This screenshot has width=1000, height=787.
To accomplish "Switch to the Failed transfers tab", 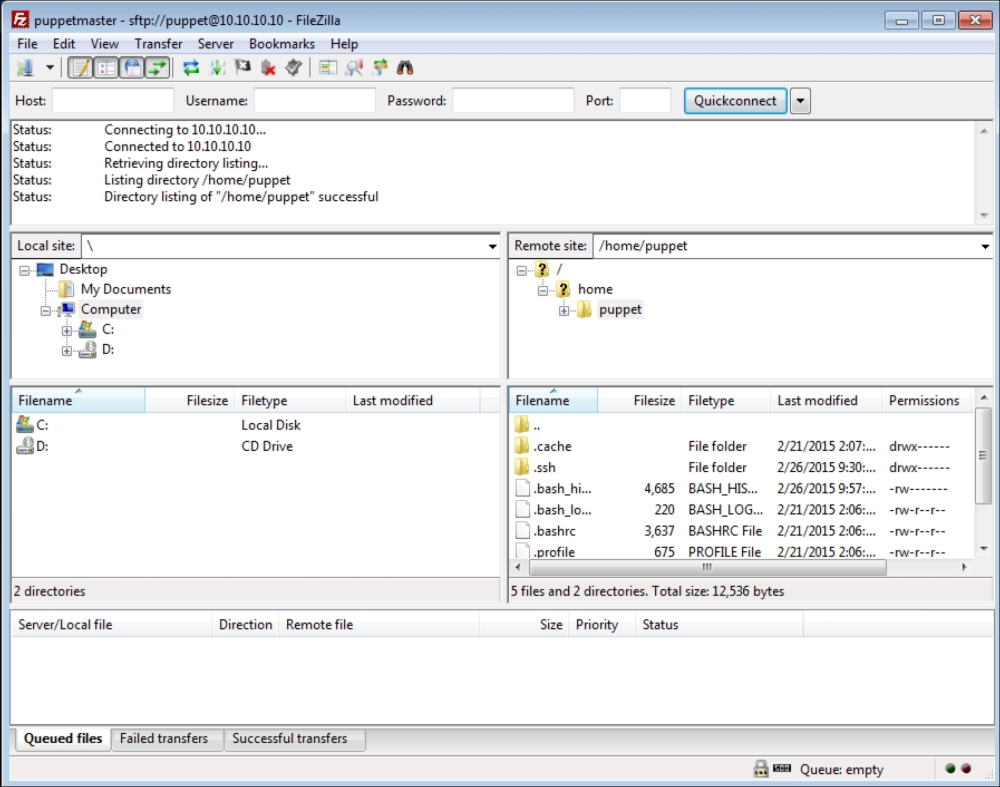I will click(x=164, y=739).
